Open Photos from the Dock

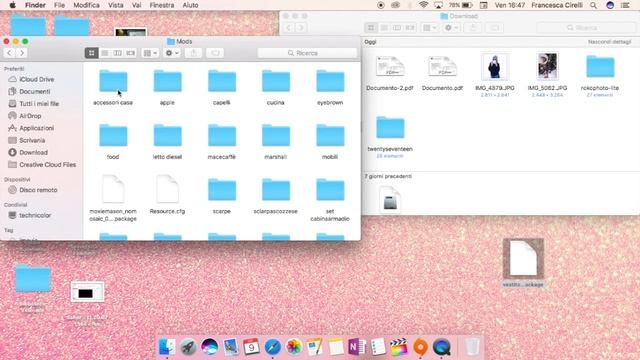click(x=294, y=347)
